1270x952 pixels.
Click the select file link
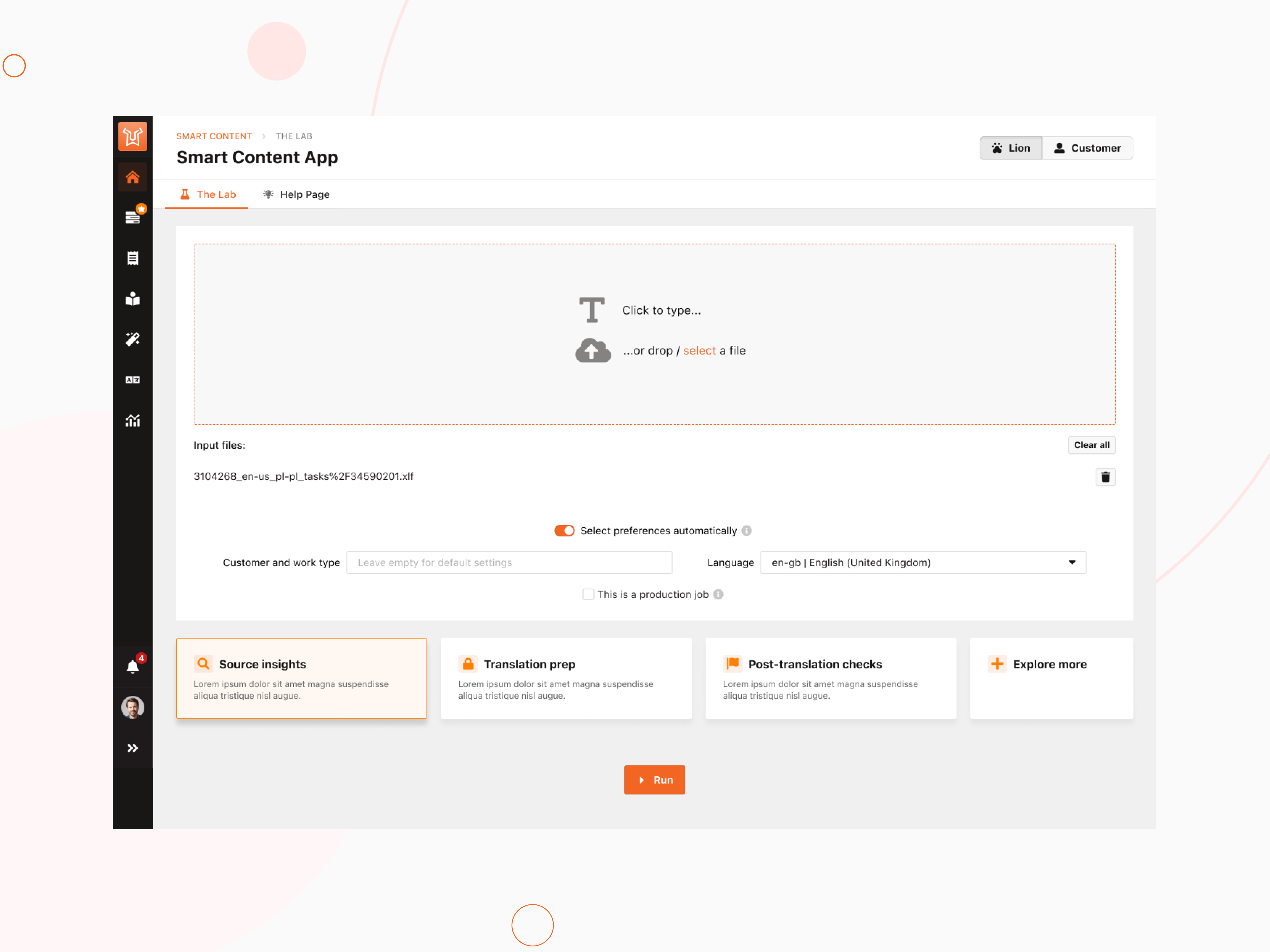(x=699, y=351)
